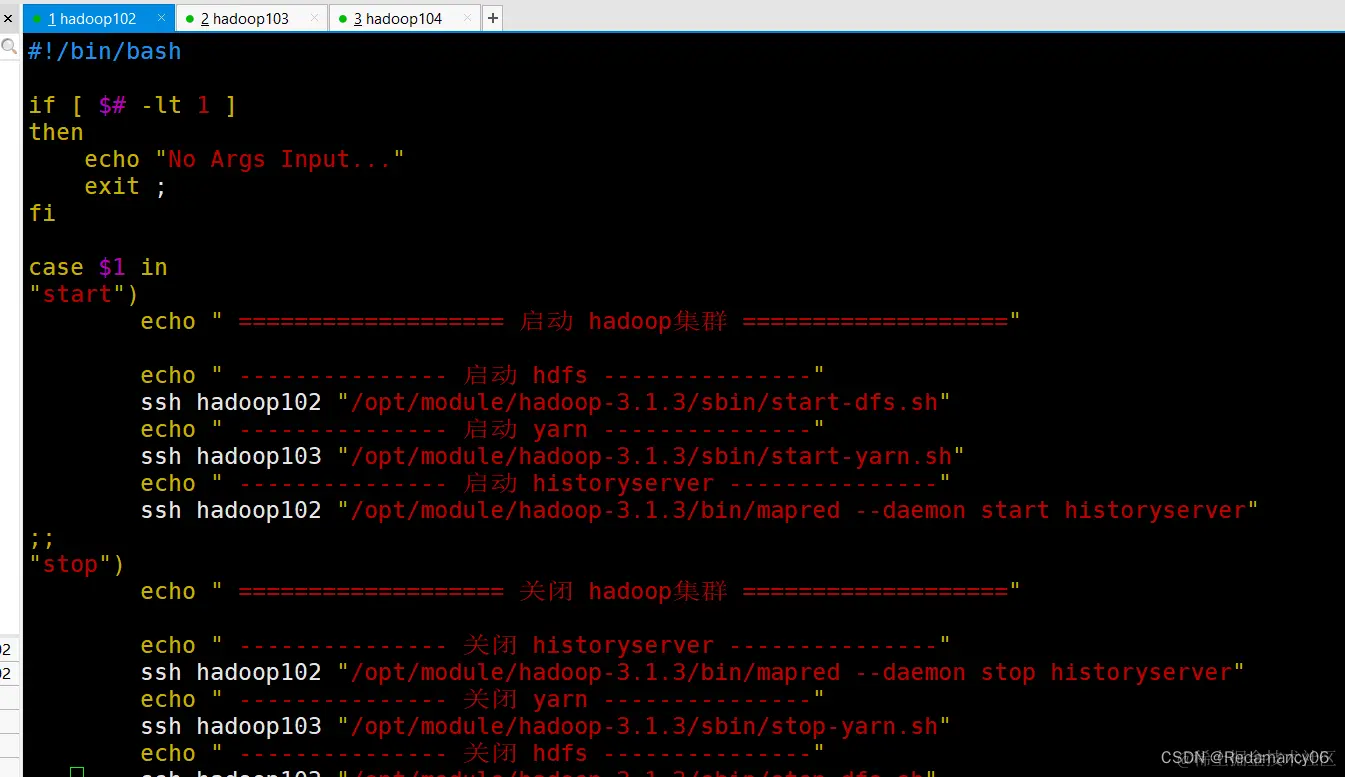Image resolution: width=1345 pixels, height=777 pixels.
Task: Click the 'exit ;' line
Action: click(125, 186)
